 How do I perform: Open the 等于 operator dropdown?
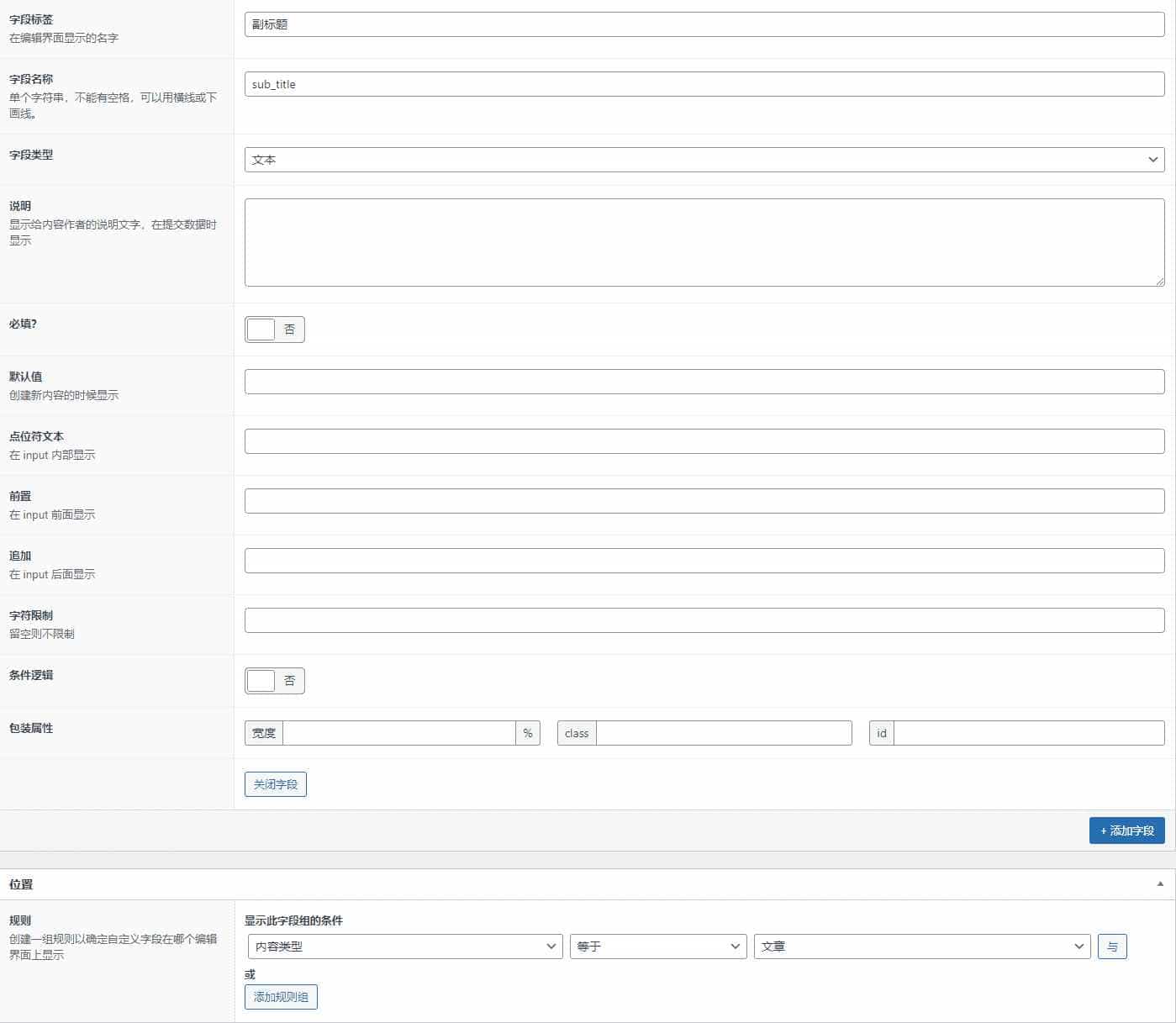tap(658, 947)
